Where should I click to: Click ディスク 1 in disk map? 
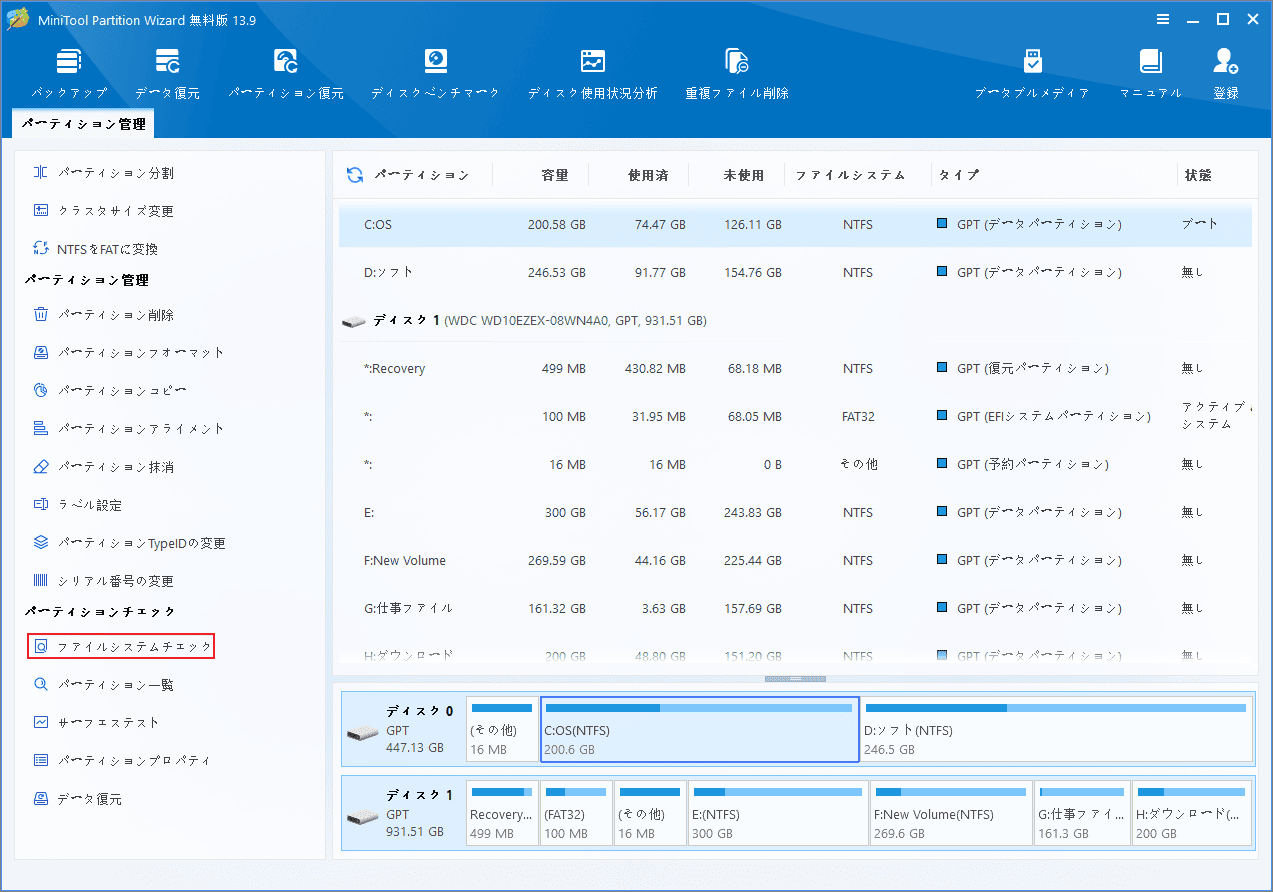[402, 813]
